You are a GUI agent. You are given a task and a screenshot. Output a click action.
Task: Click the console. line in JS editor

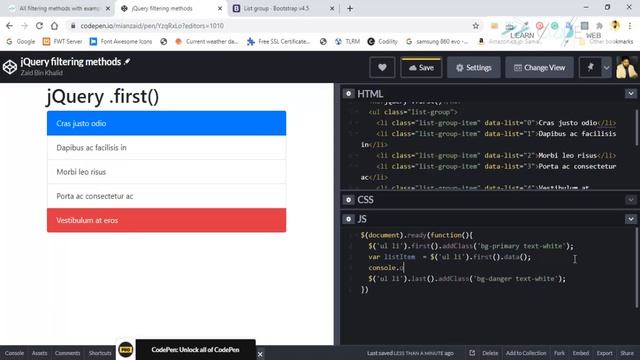pos(386,268)
